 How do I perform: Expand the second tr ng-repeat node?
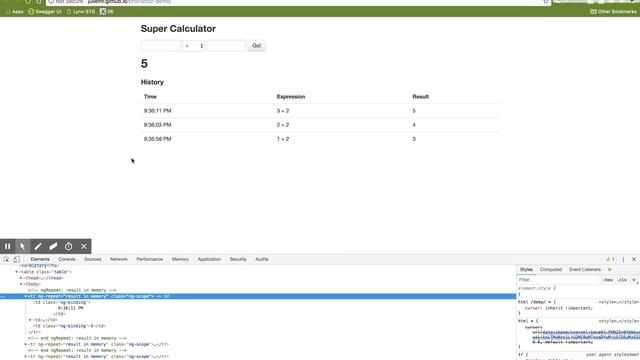pos(26,344)
